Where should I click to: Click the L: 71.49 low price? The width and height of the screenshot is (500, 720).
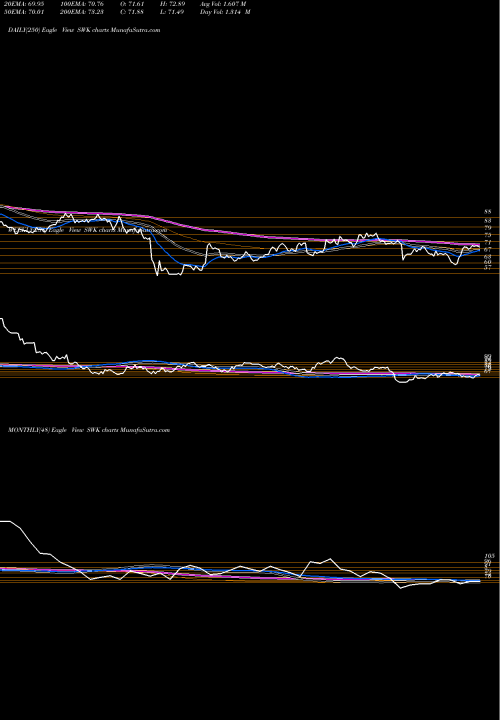coord(172,12)
